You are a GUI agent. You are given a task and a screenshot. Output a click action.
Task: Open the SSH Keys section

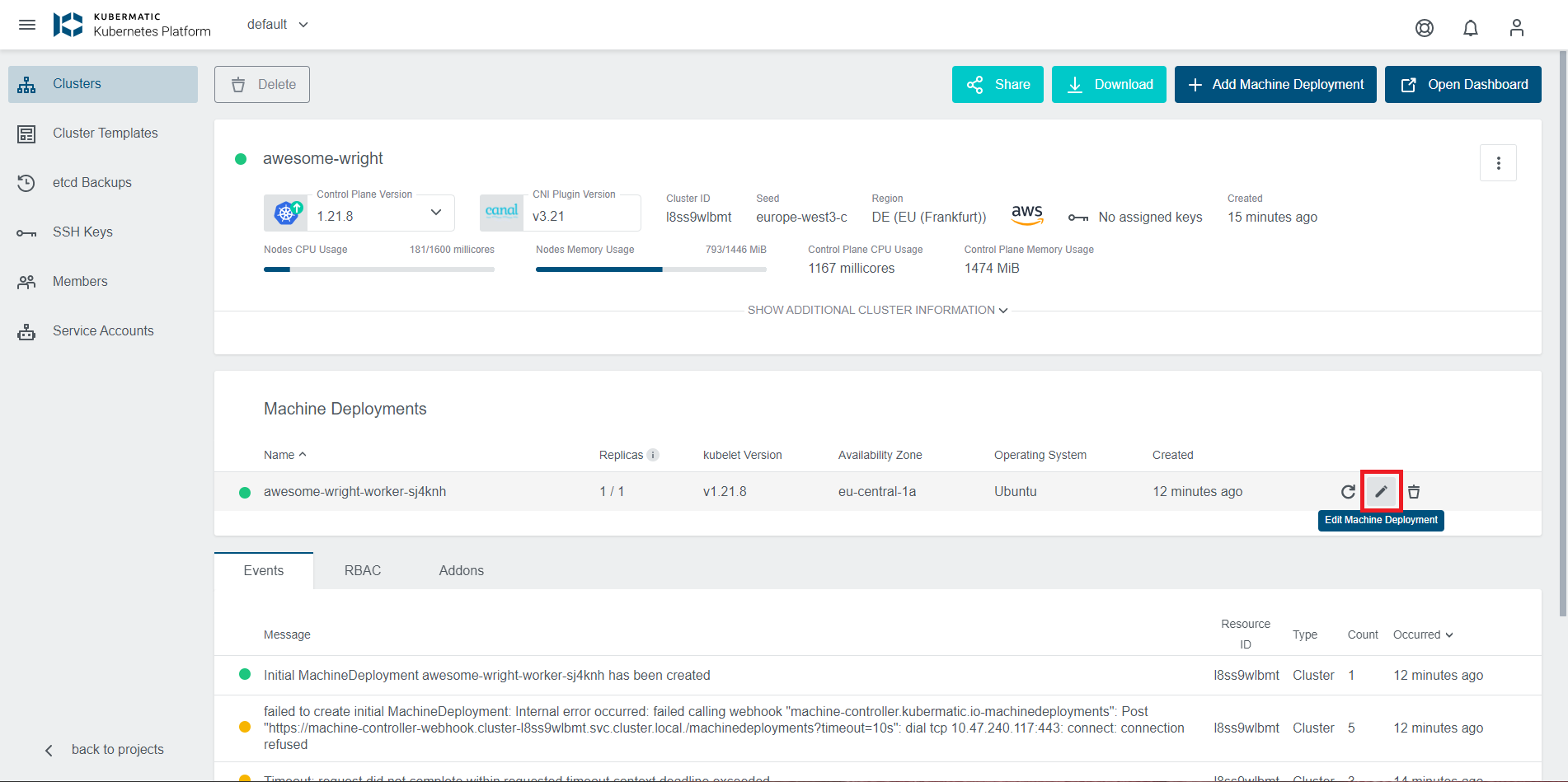82,232
